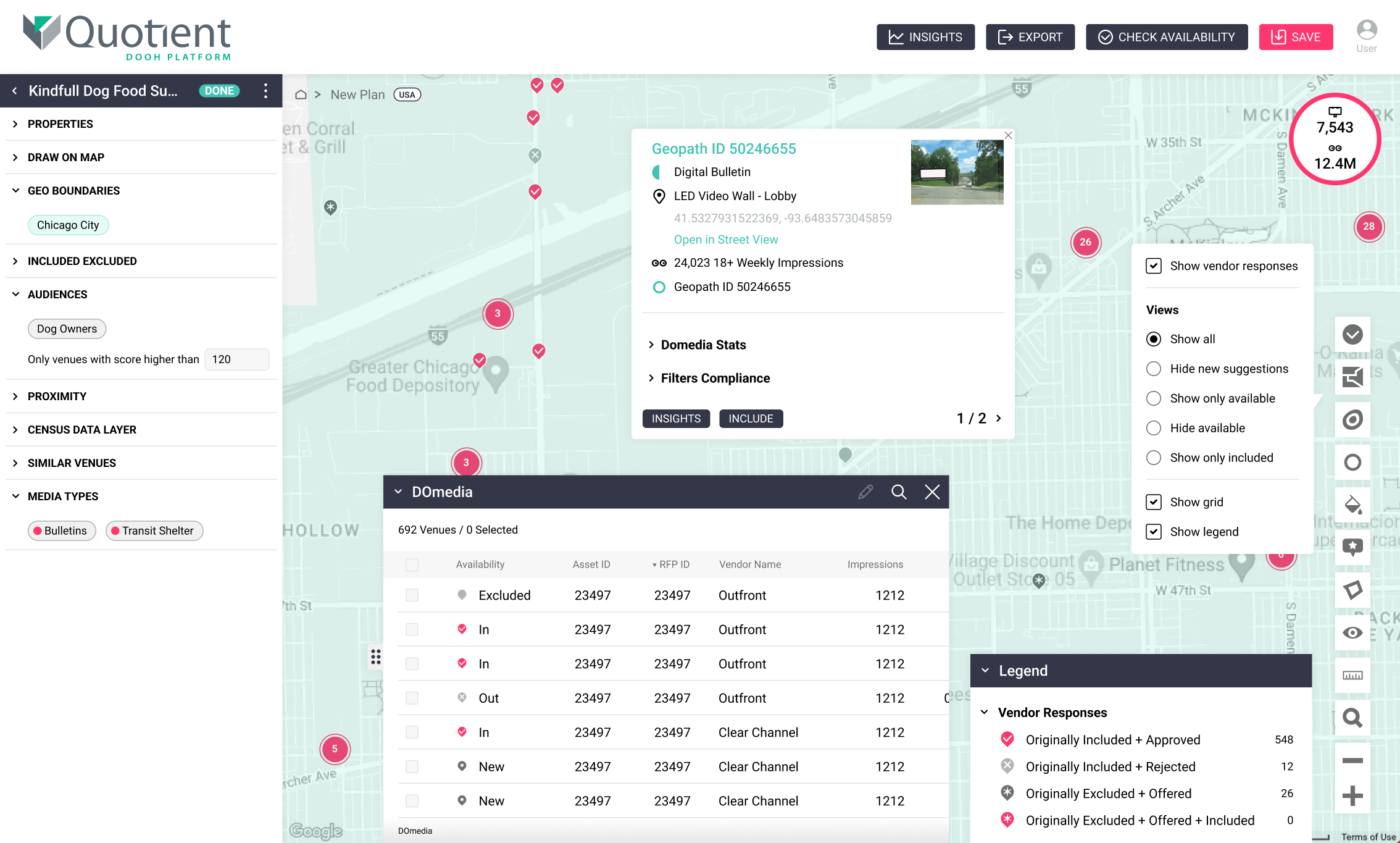Open in Street View link
Viewport: 1400px width, 843px height.
(x=726, y=240)
